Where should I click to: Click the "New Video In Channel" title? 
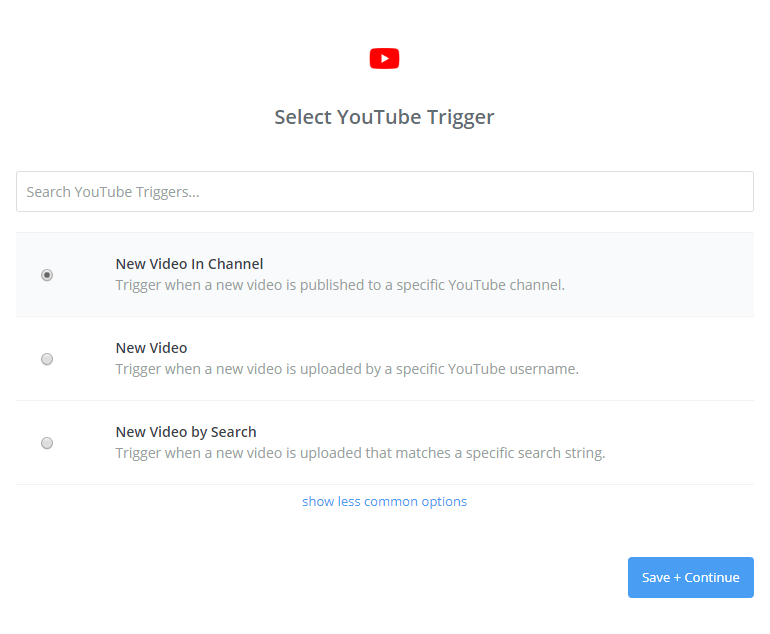pyautogui.click(x=189, y=264)
